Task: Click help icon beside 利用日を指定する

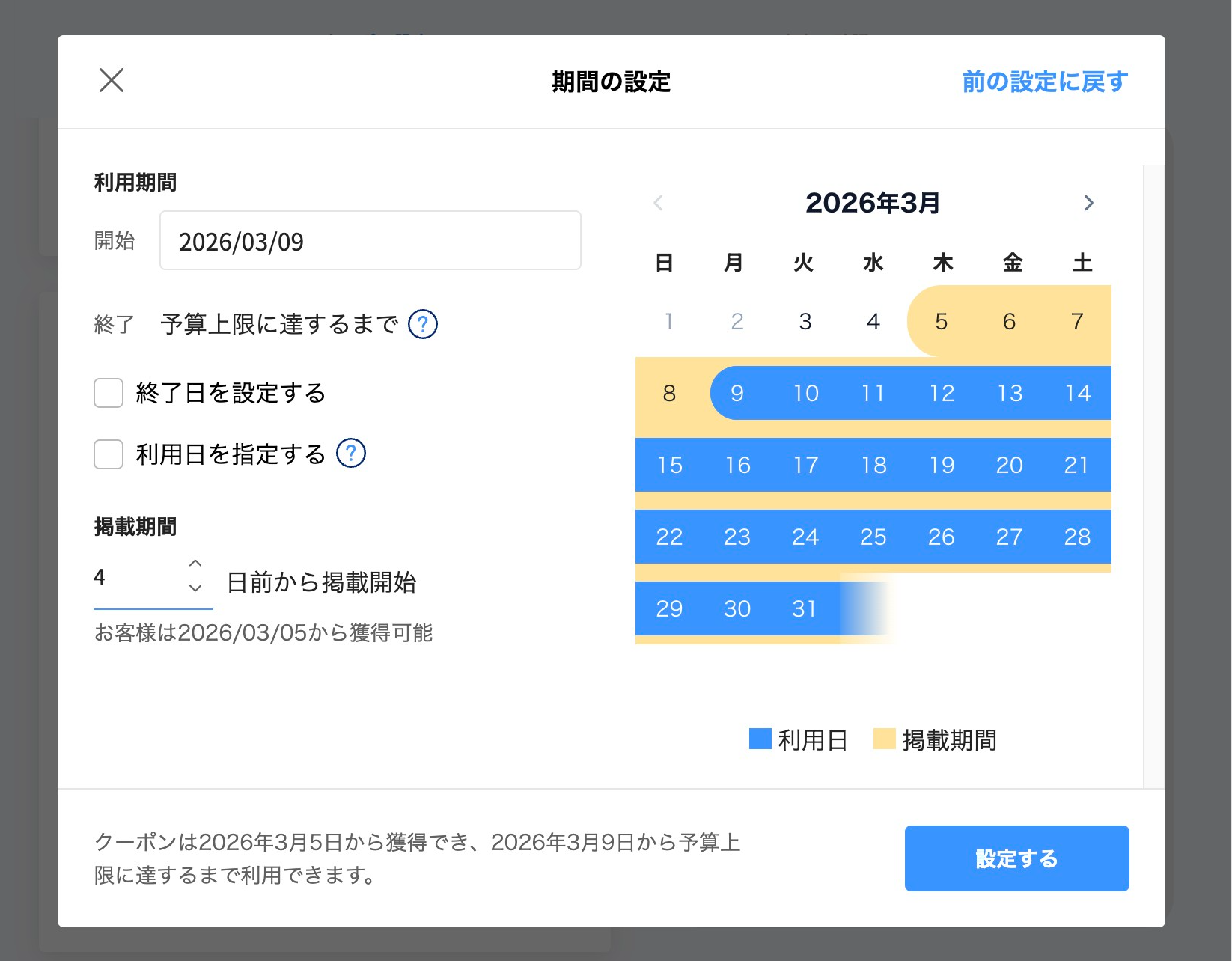Action: coord(350,454)
